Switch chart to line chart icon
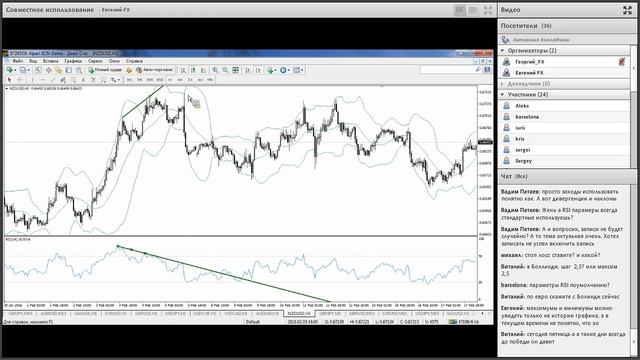 [x=203, y=70]
